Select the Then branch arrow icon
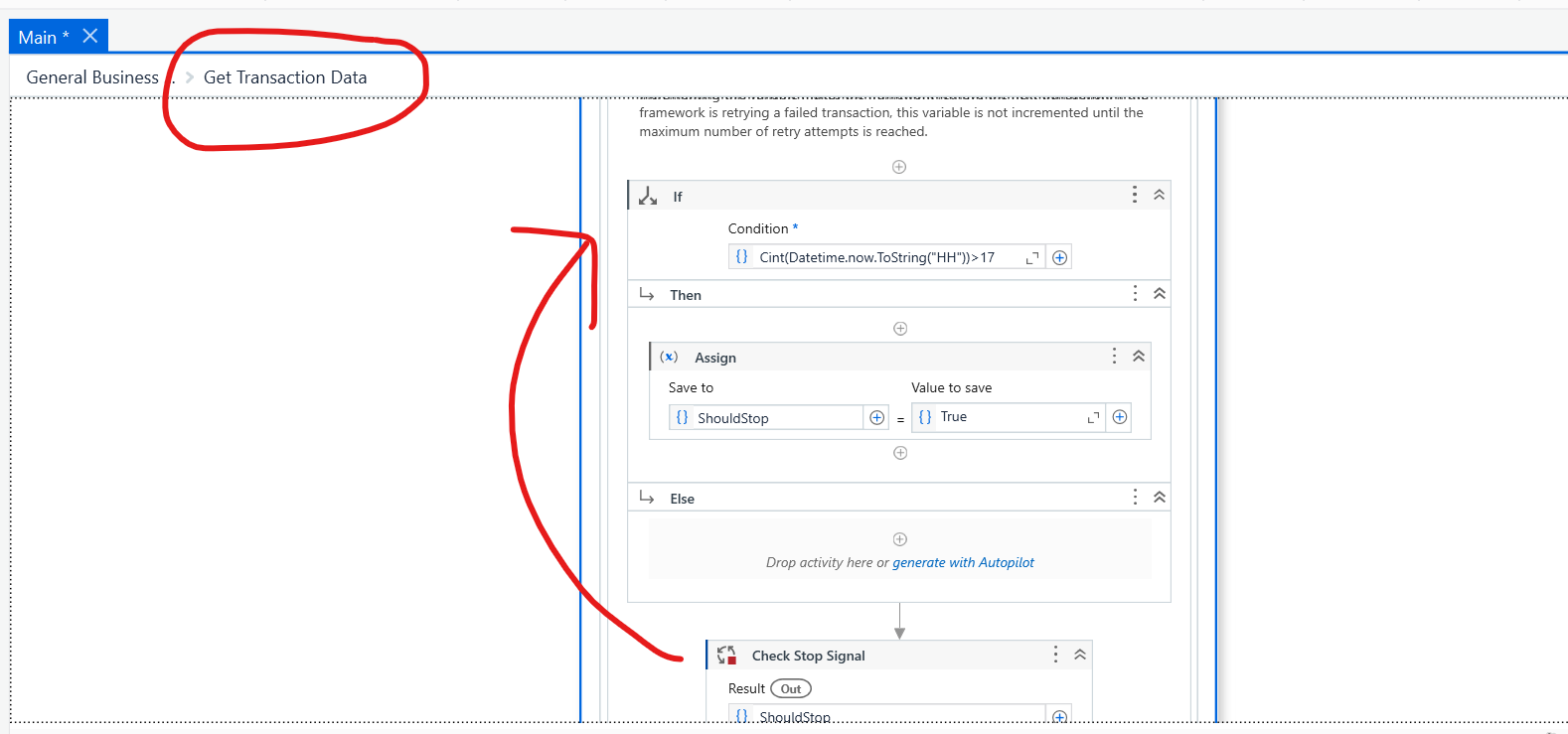Viewport: 1568px width, 734px height. [647, 294]
